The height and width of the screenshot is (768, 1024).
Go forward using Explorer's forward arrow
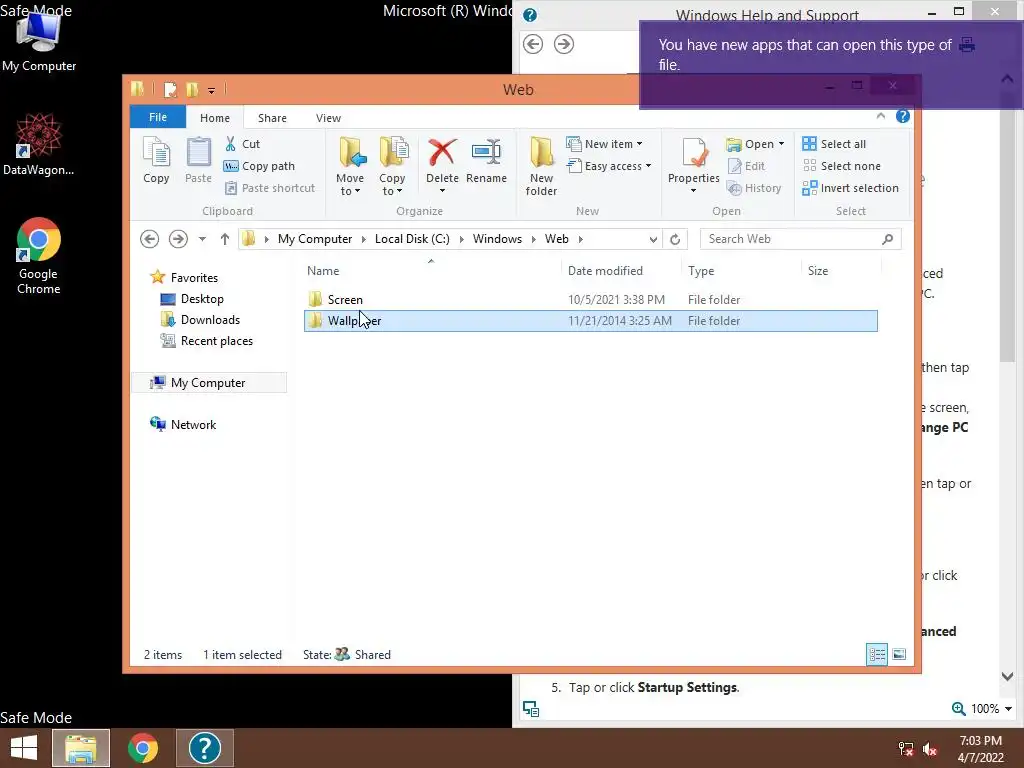point(178,239)
